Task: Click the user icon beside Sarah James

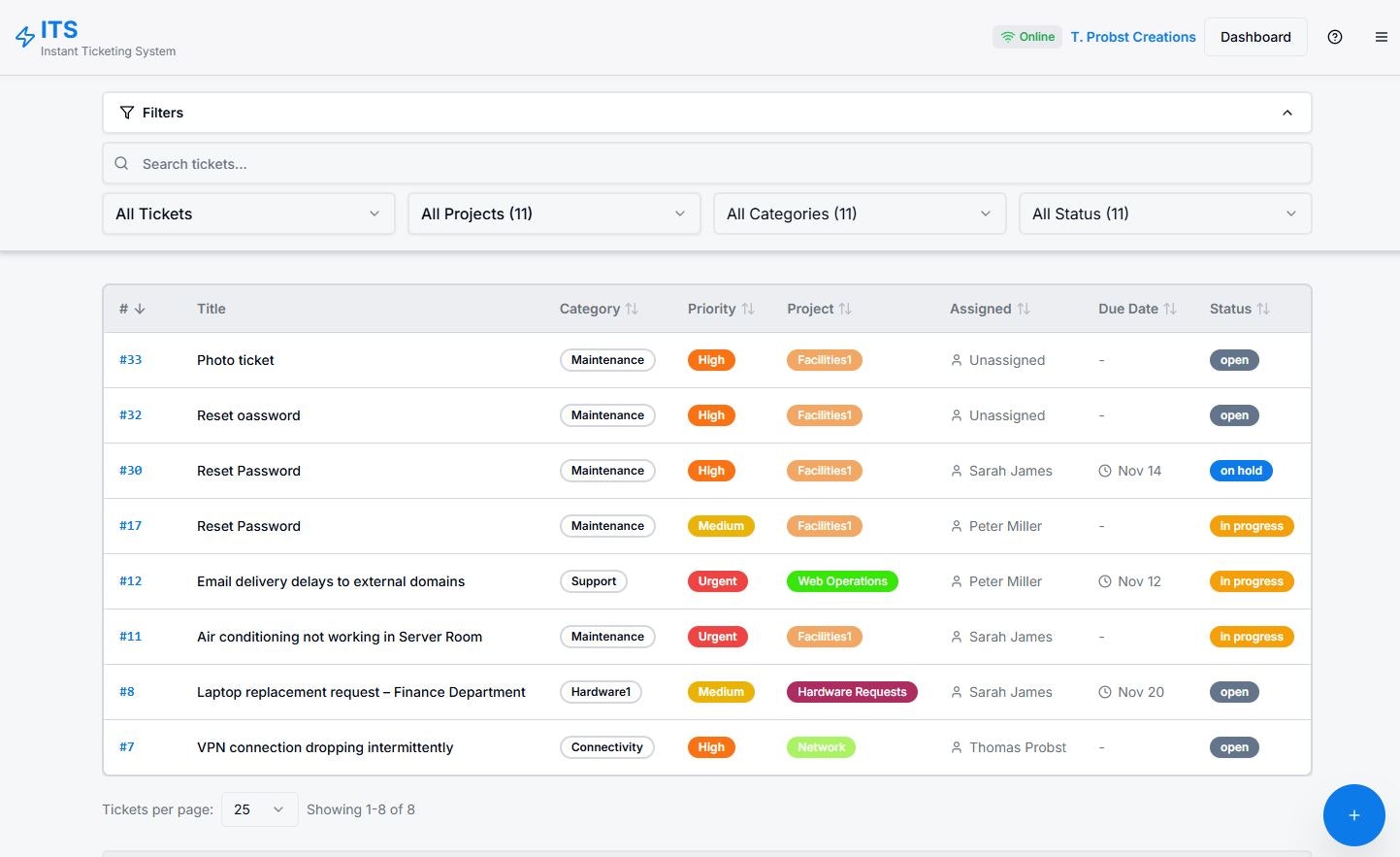Action: (x=956, y=471)
